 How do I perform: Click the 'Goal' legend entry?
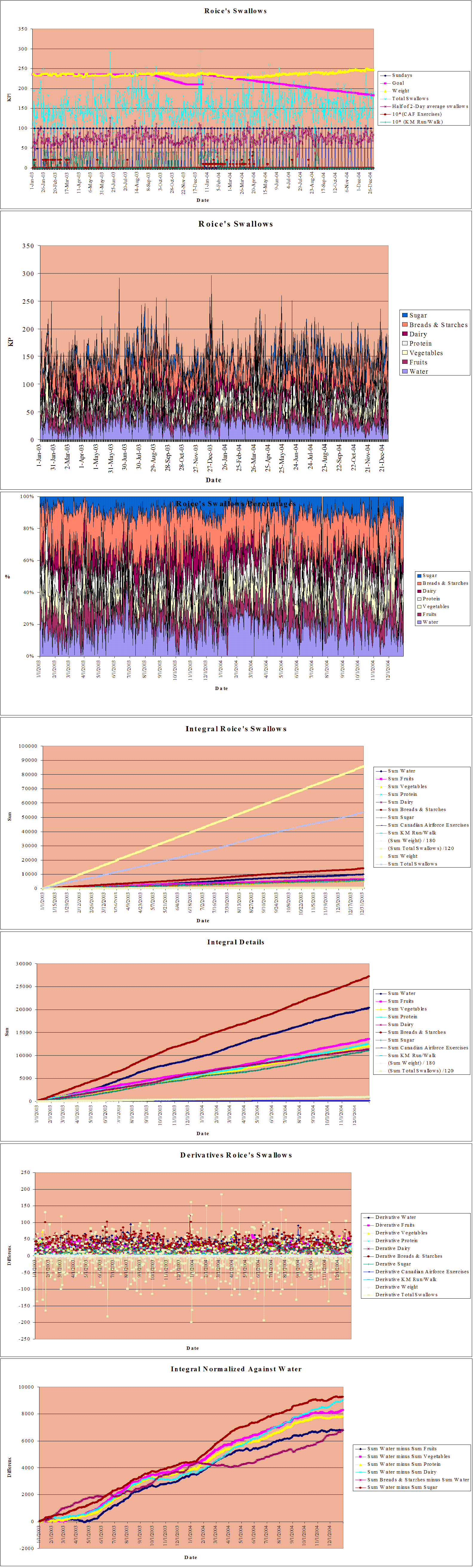click(397, 83)
